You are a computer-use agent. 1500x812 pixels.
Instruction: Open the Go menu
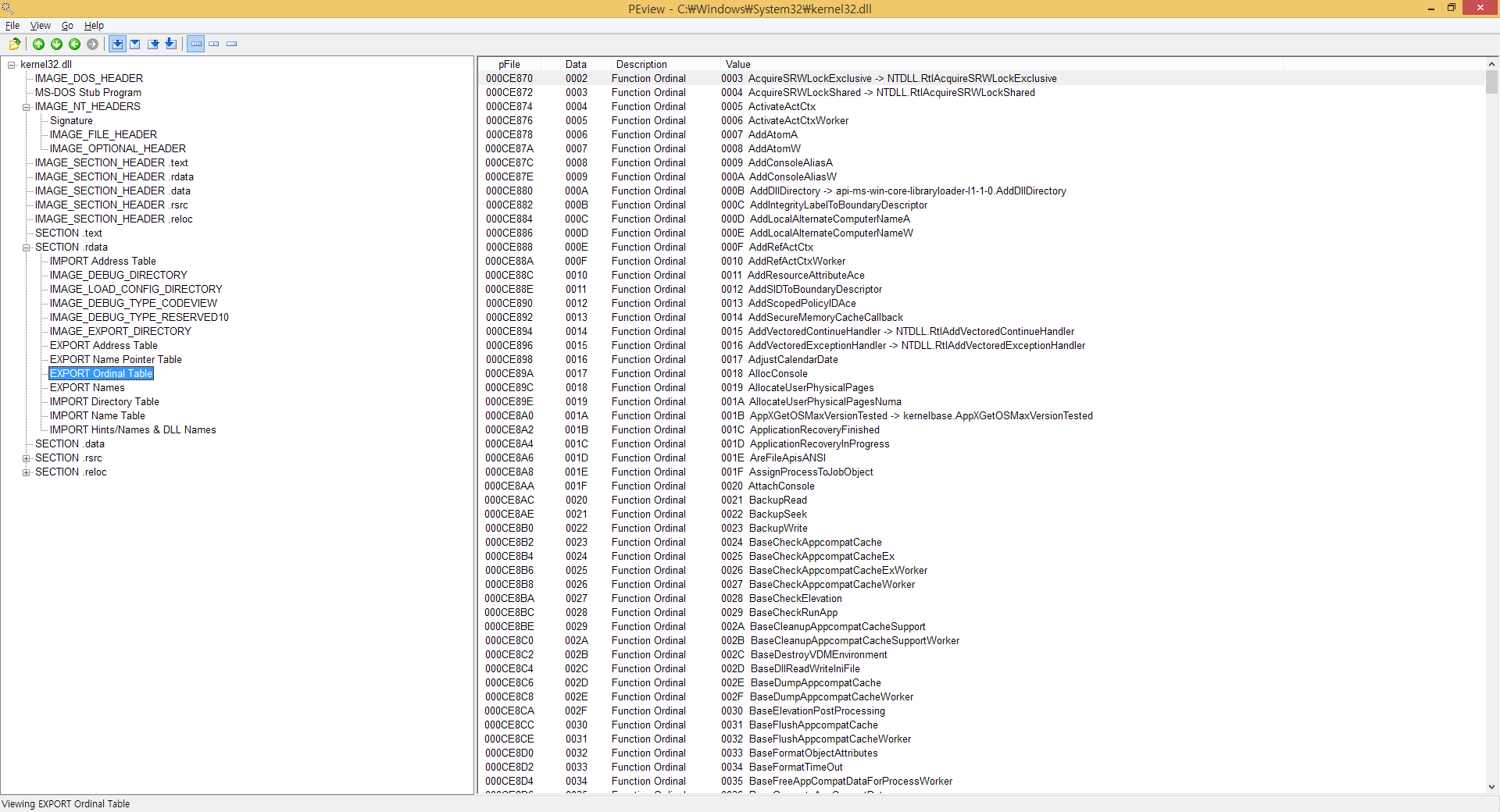pyautogui.click(x=68, y=26)
